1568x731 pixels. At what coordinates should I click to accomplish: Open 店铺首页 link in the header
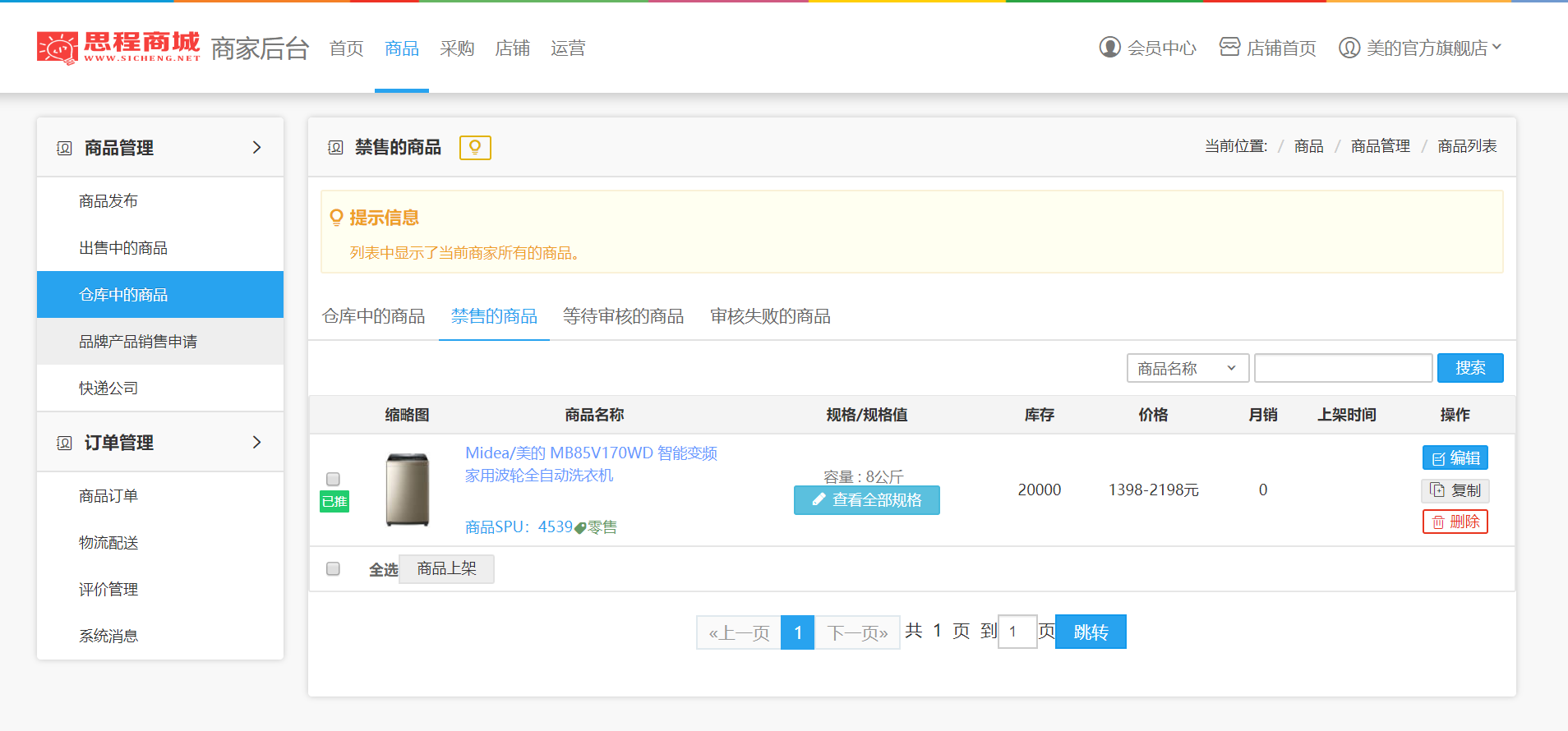1281,48
